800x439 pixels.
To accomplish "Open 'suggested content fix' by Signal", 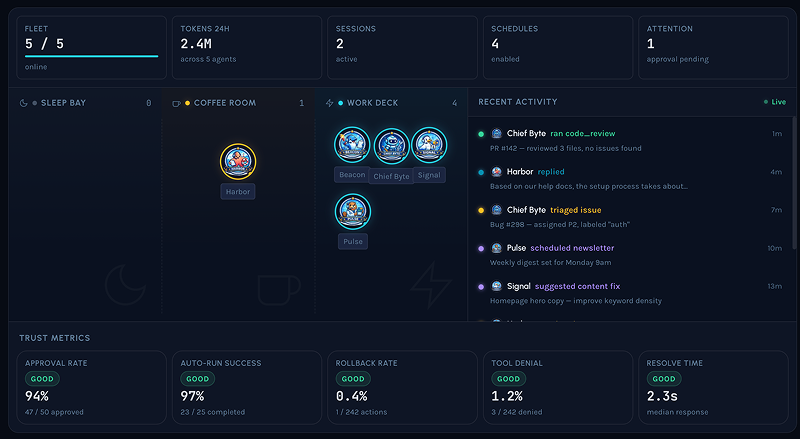I will (x=577, y=286).
